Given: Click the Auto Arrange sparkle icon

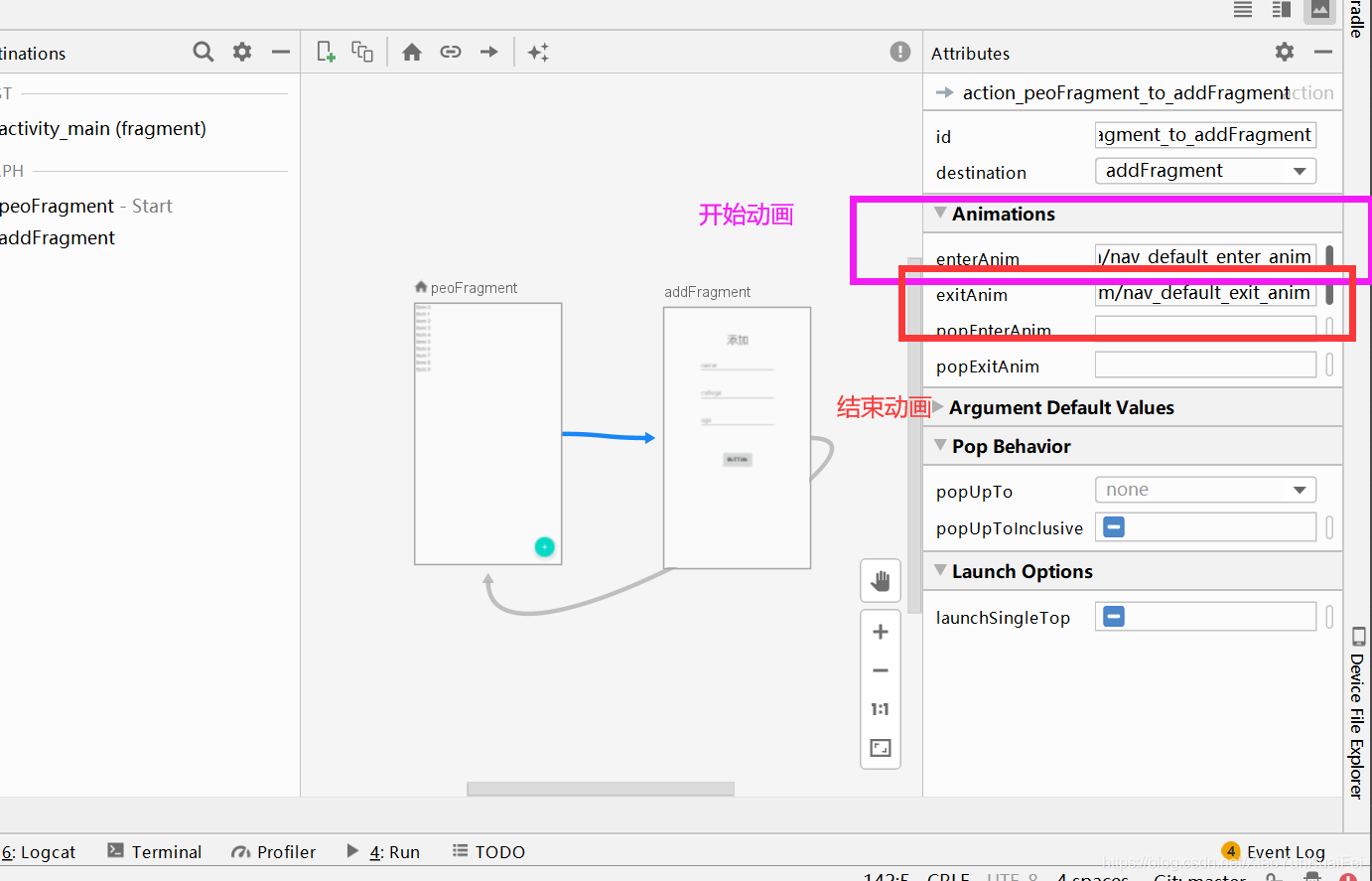Looking at the screenshot, I should click(x=538, y=52).
